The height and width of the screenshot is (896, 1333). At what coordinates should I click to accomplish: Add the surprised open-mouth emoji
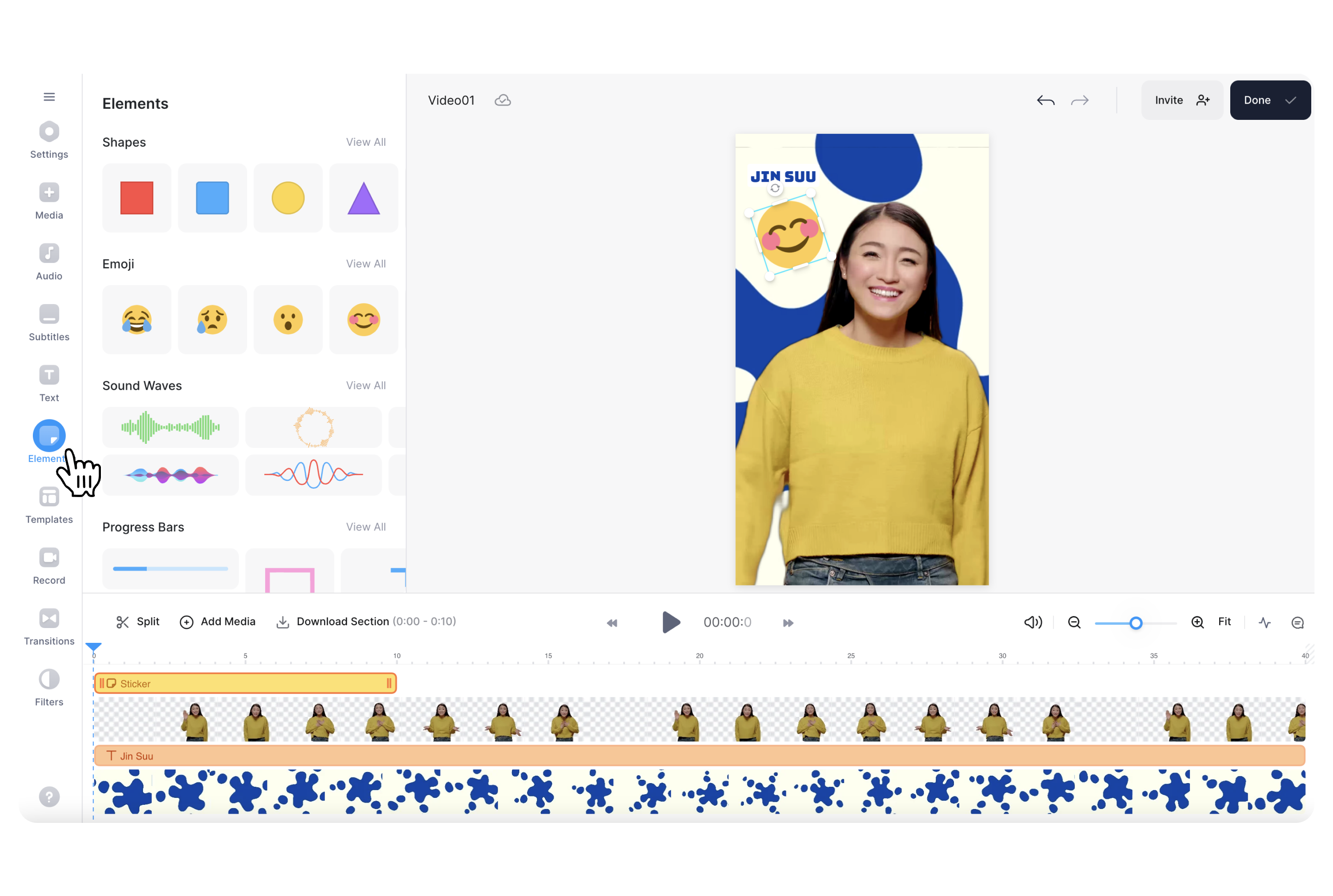click(288, 319)
